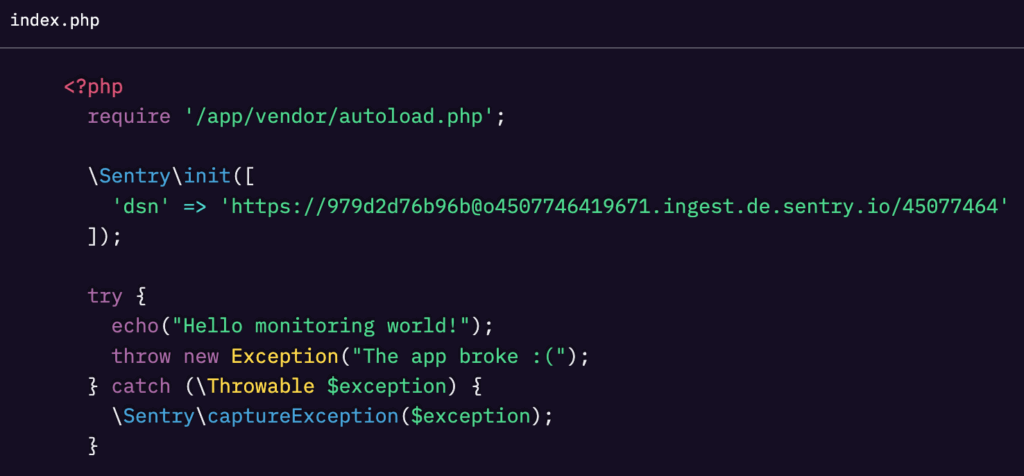Click the captureException method name
Image resolution: width=1024 pixels, height=476 pixels.
302,415
